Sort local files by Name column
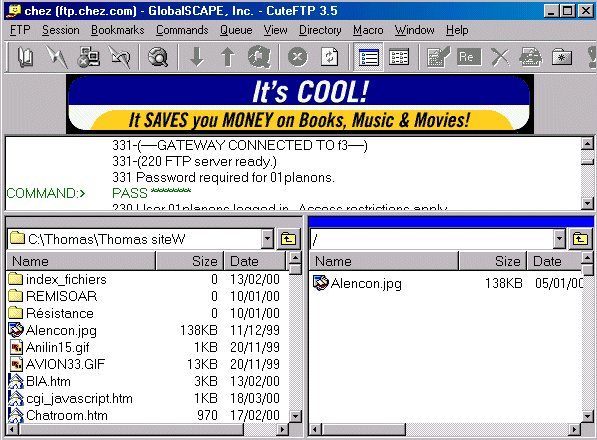This screenshot has width=597, height=440. 81,261
